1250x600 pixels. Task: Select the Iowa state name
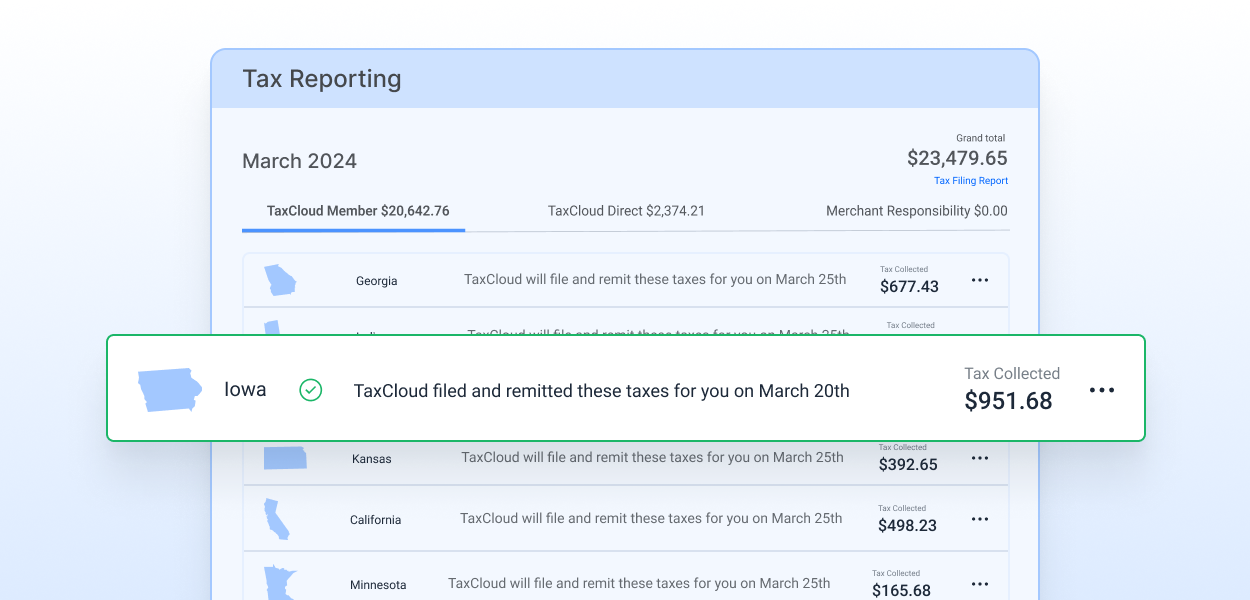coord(245,390)
